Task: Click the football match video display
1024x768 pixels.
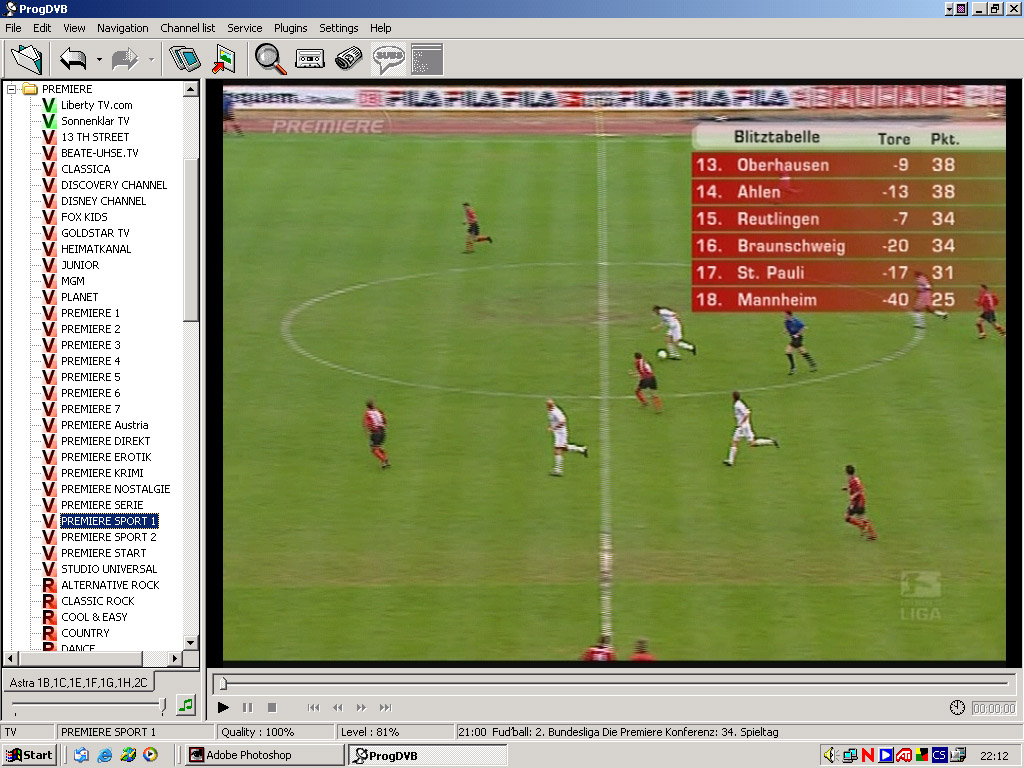Action: pyautogui.click(x=614, y=373)
